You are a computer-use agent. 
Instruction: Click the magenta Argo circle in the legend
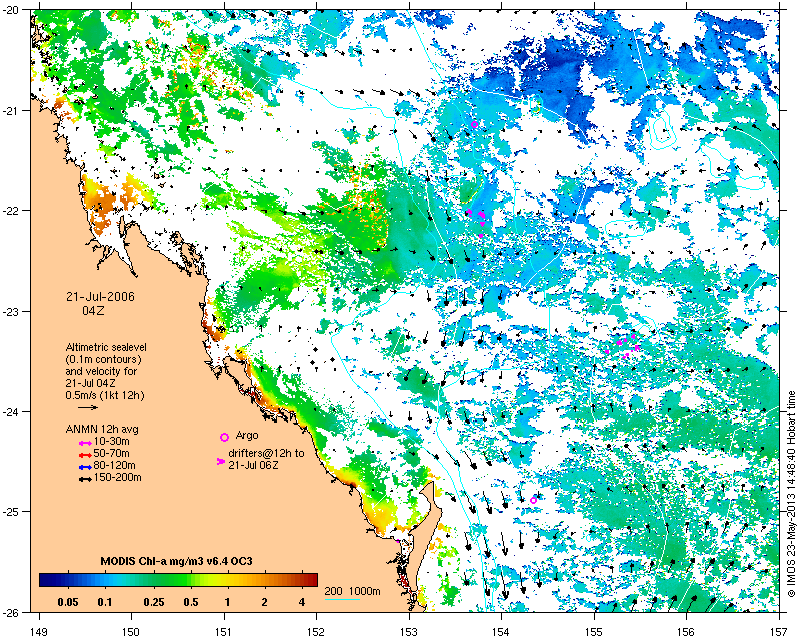pyautogui.click(x=224, y=437)
